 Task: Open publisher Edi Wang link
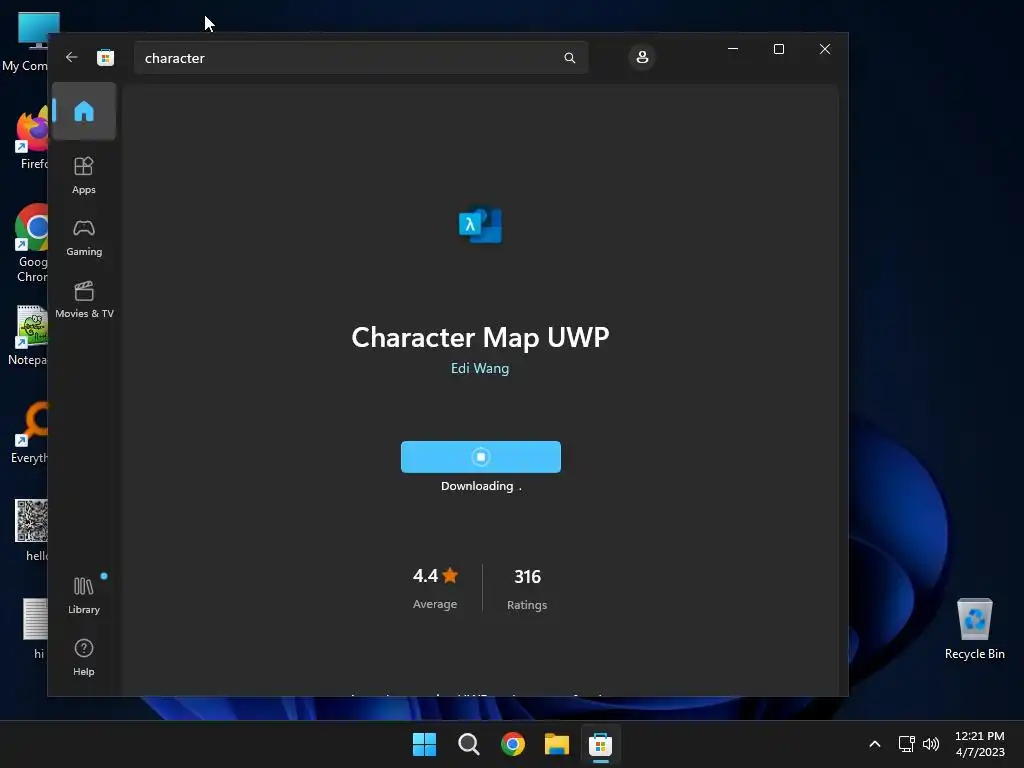click(480, 368)
